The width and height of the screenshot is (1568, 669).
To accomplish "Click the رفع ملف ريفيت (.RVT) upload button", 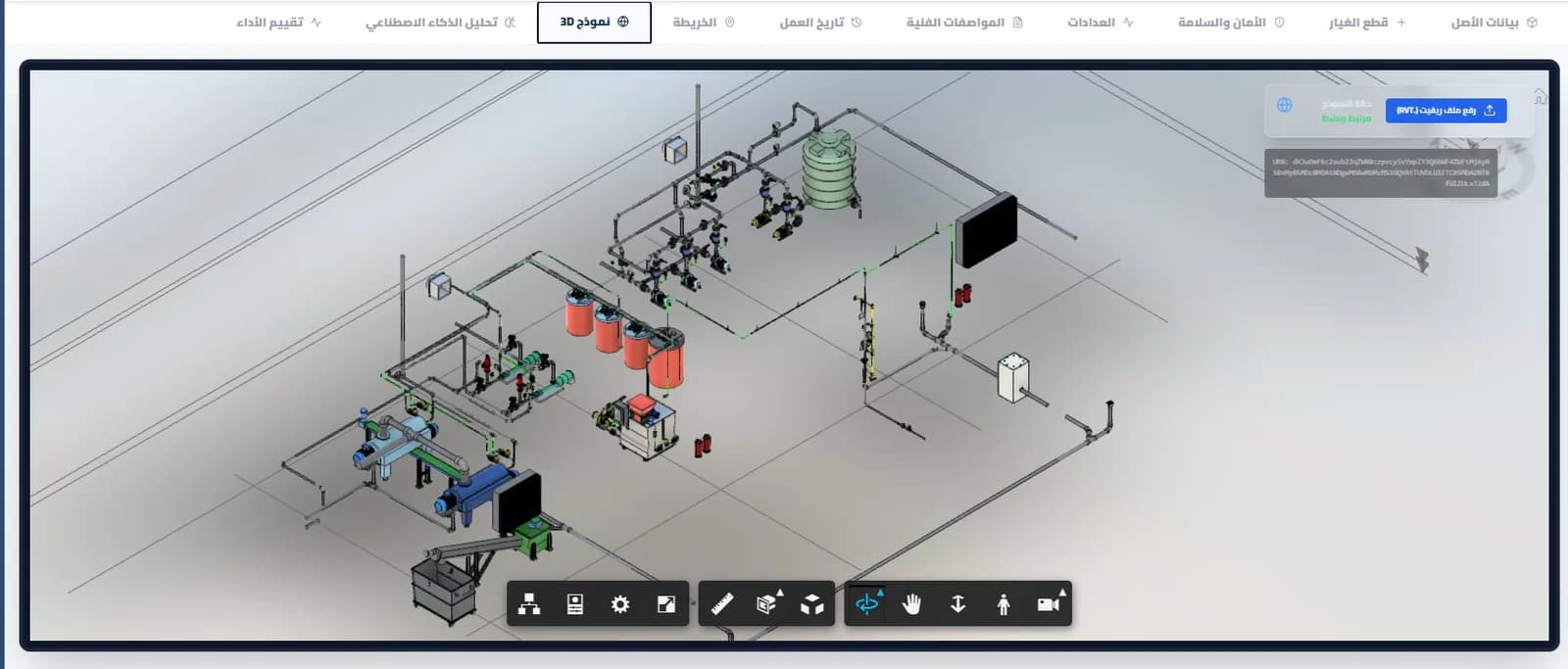I will 1445,111.
